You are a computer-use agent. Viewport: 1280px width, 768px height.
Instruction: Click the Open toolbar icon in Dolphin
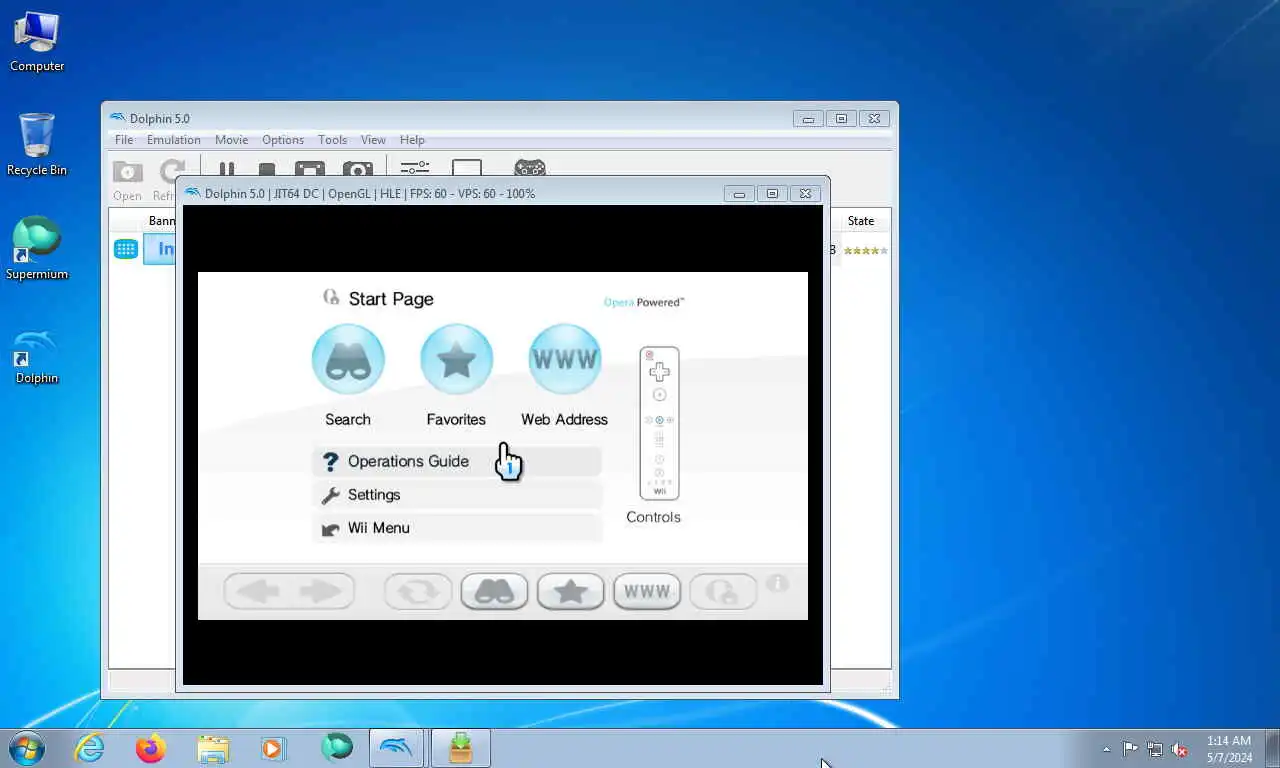tap(127, 180)
